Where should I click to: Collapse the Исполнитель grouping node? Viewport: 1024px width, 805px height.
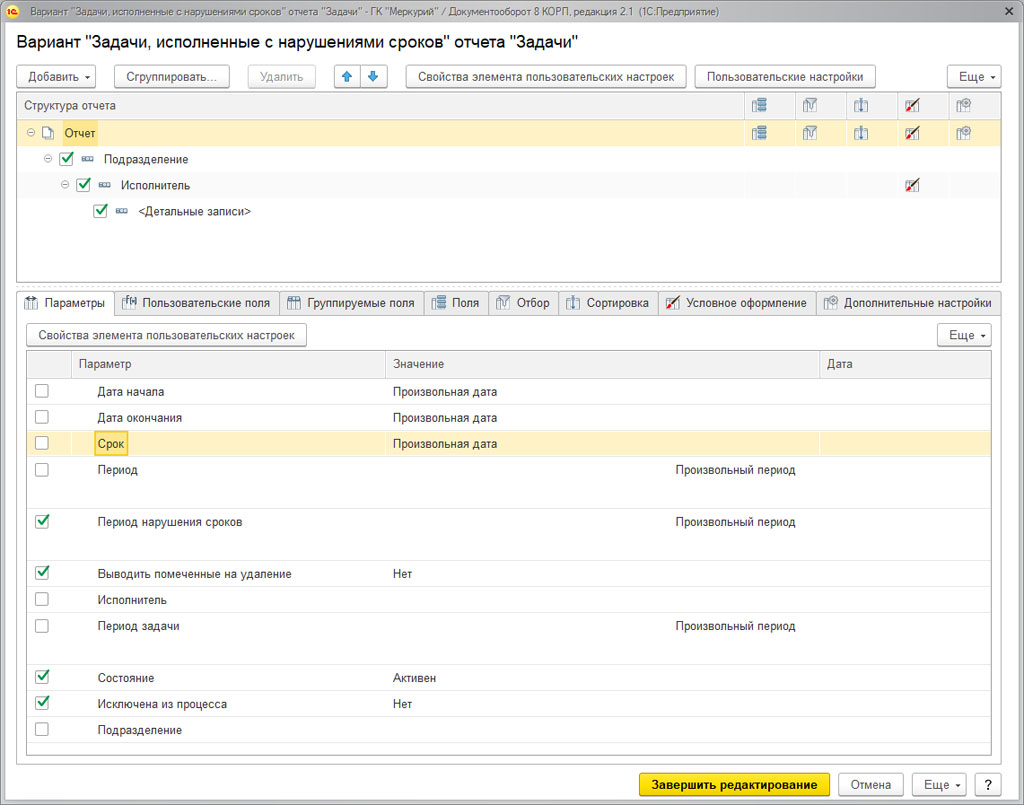[65, 185]
